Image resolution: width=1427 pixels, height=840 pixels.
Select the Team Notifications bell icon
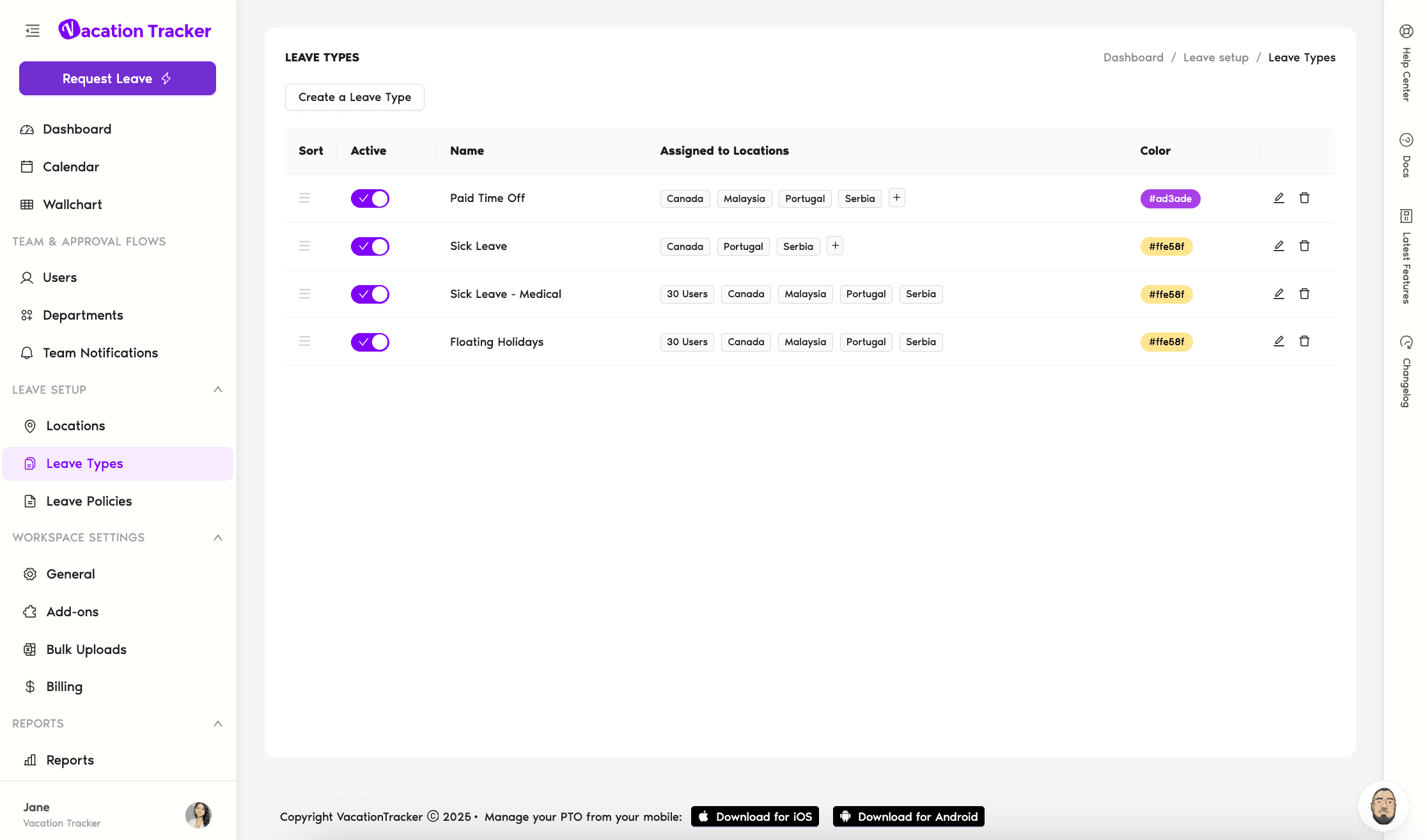pos(27,352)
